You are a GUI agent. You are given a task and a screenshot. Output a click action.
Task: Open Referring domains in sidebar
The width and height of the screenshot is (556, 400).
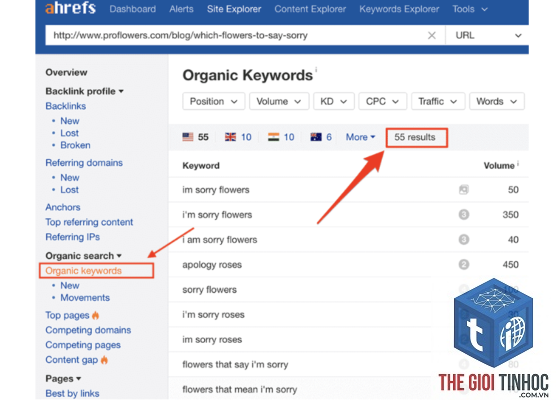click(x=84, y=163)
